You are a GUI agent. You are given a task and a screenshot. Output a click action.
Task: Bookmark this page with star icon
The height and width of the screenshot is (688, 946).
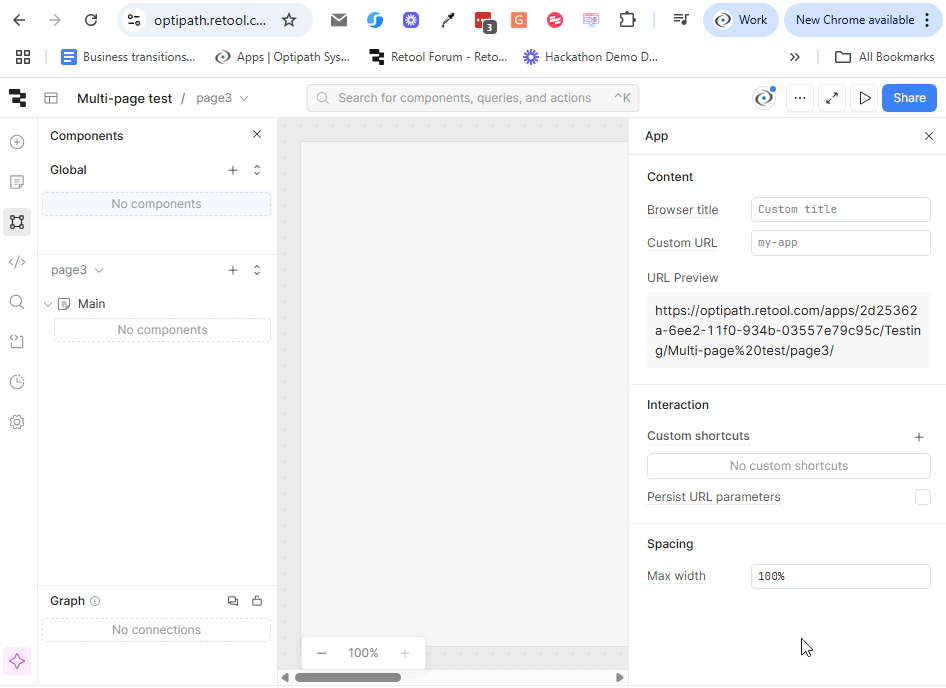coord(289,20)
